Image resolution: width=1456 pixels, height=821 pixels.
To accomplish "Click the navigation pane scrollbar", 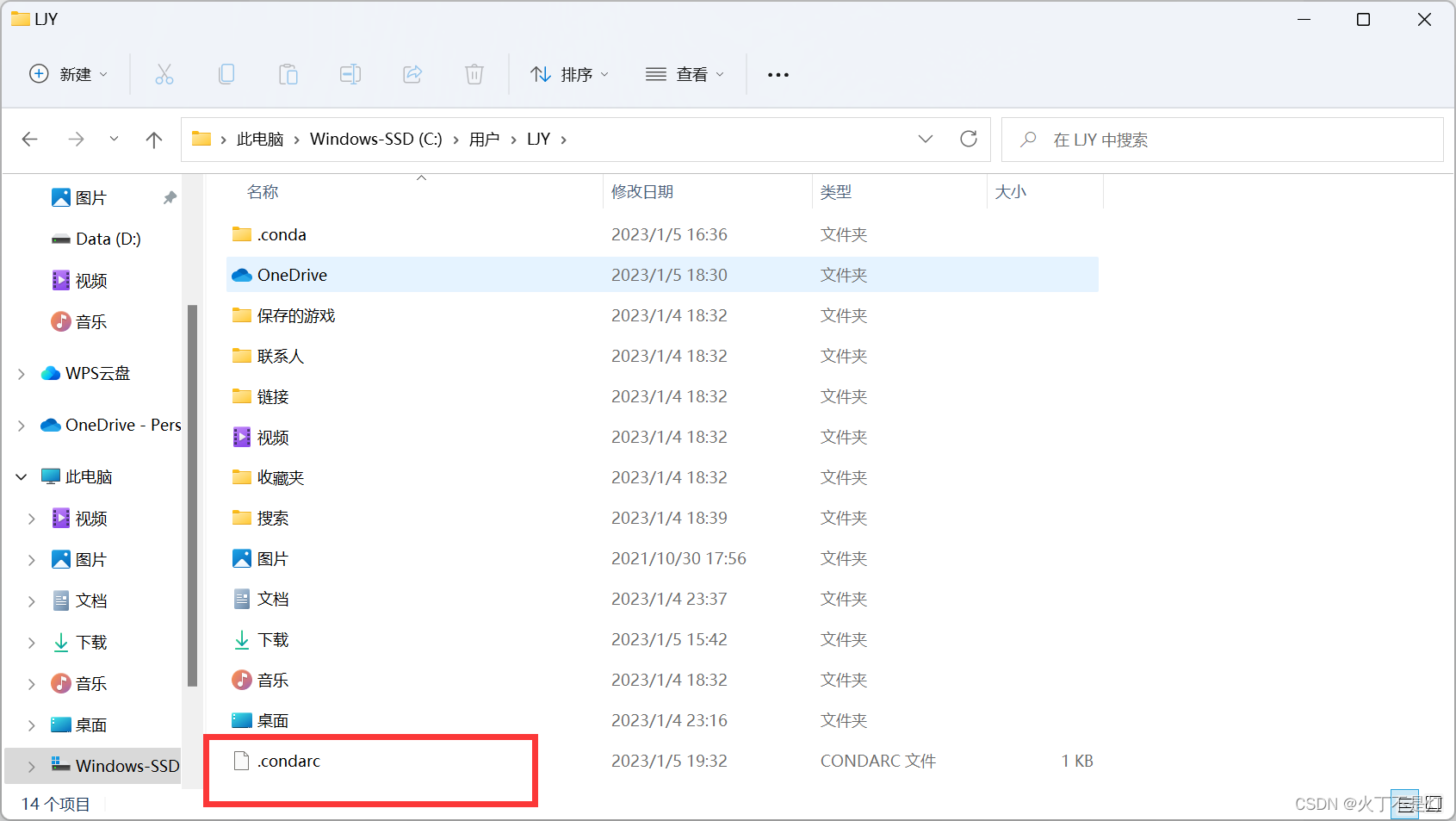I will click(192, 495).
